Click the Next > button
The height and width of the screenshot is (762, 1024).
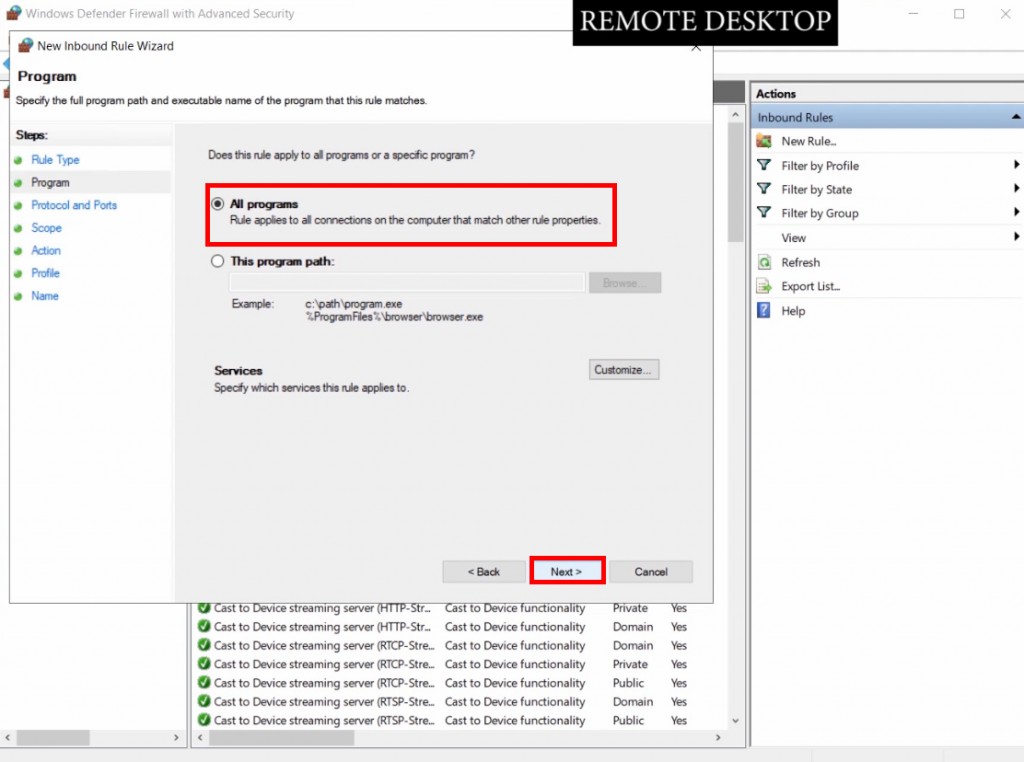(x=566, y=571)
